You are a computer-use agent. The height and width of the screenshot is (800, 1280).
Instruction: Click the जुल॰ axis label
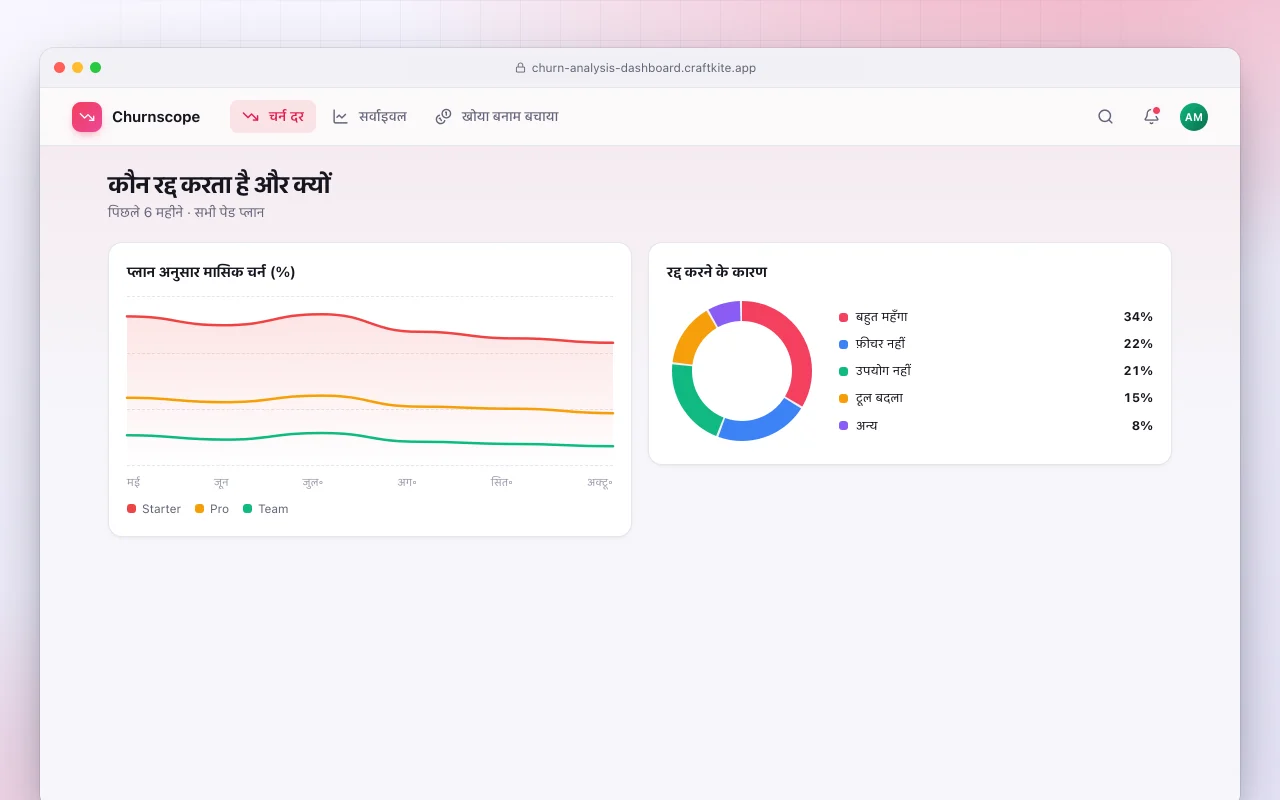coord(313,482)
